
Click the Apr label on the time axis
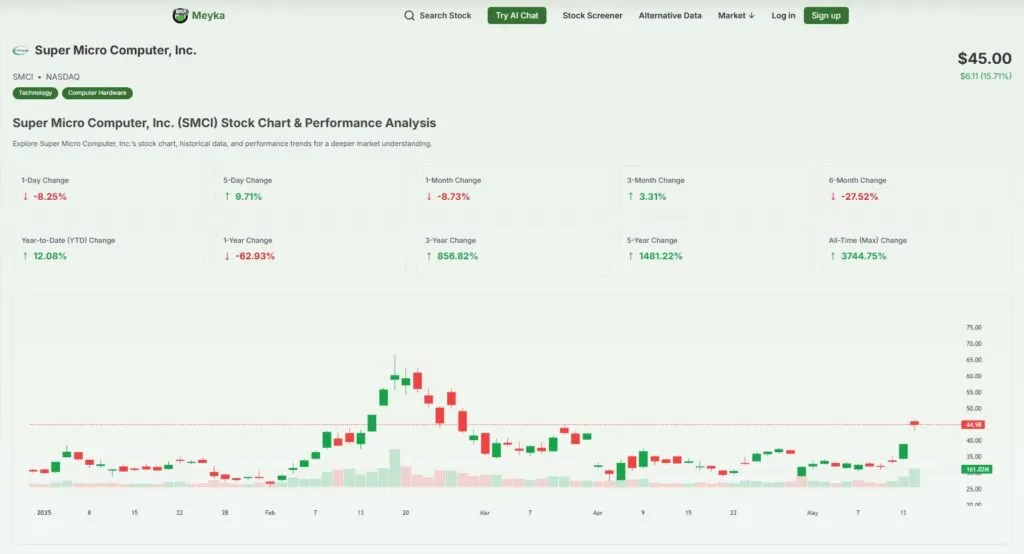[x=598, y=513]
